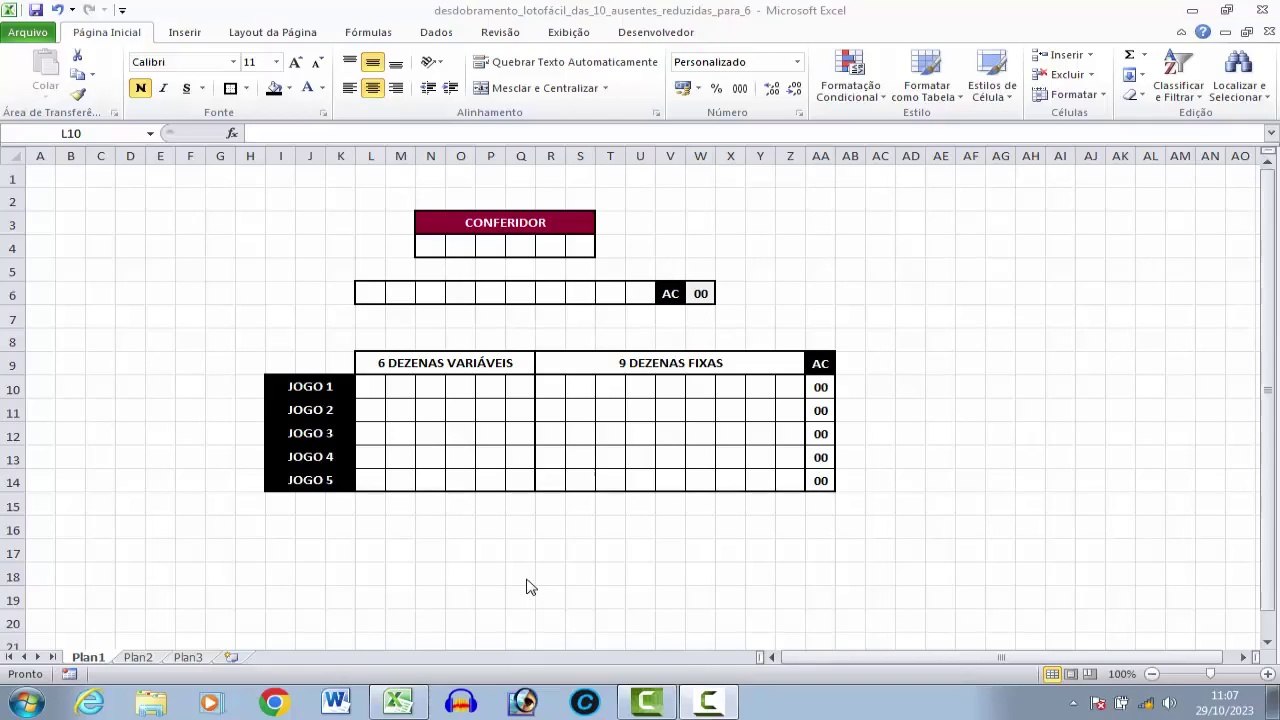Viewport: 1280px width, 720px height.
Task: Toggle italic formatting
Action: [163, 88]
